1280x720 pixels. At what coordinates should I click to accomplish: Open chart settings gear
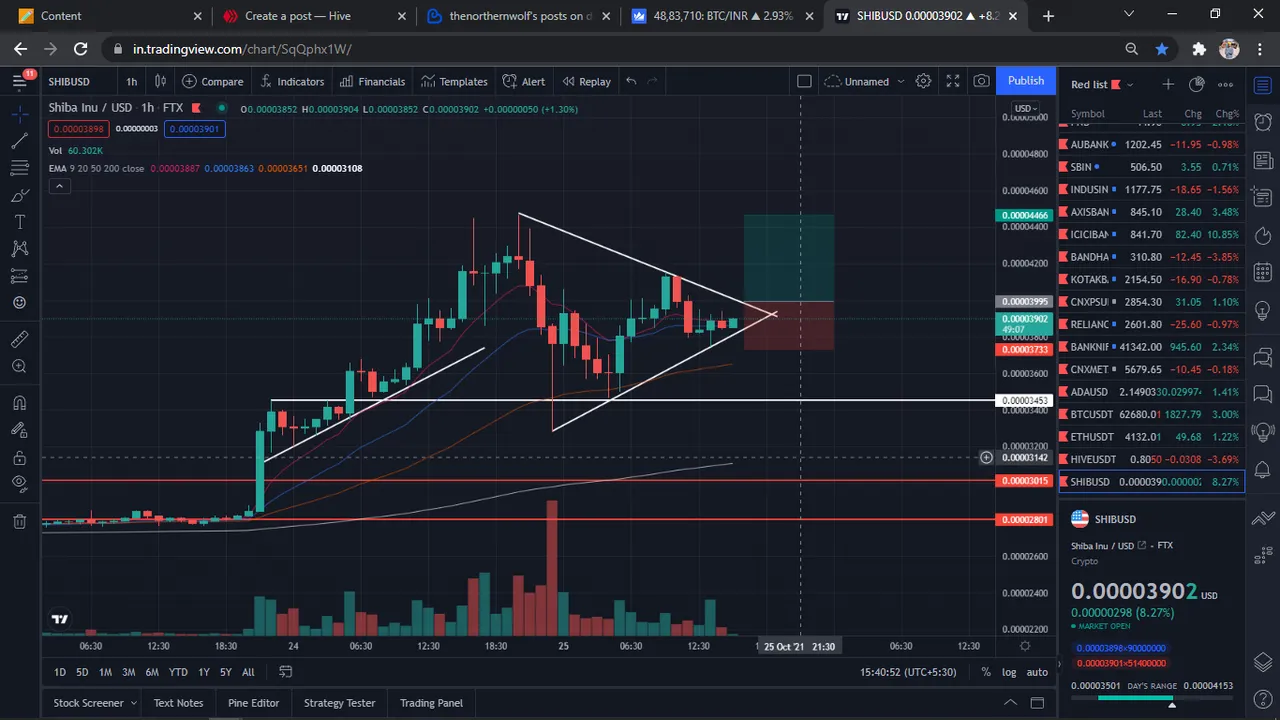924,81
